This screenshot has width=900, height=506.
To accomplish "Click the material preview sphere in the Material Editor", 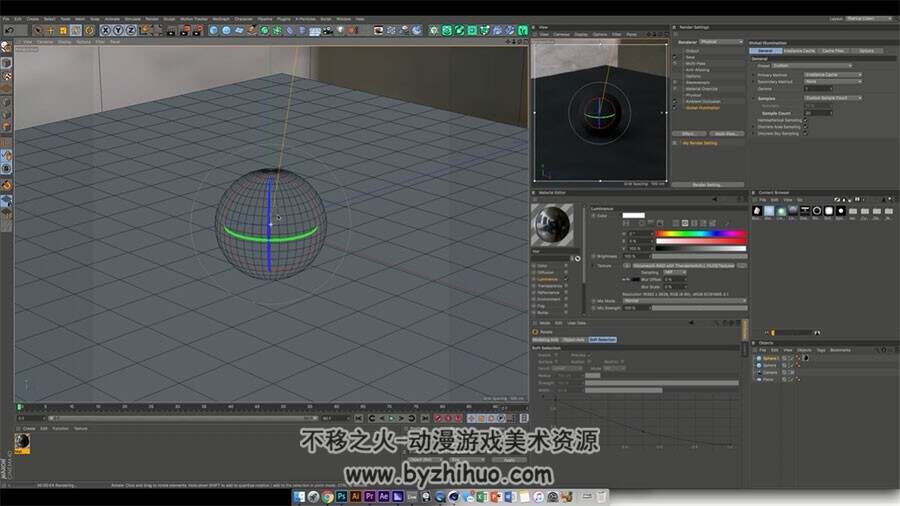I will coord(552,225).
